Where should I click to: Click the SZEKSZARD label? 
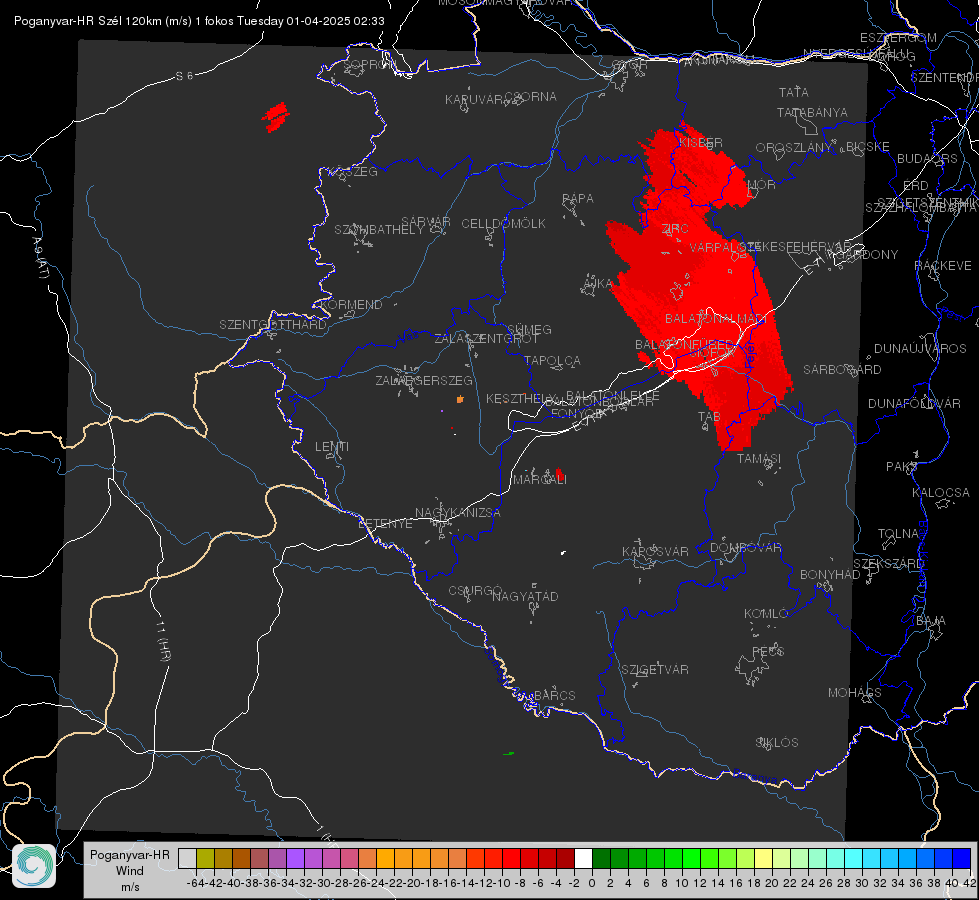[887, 564]
